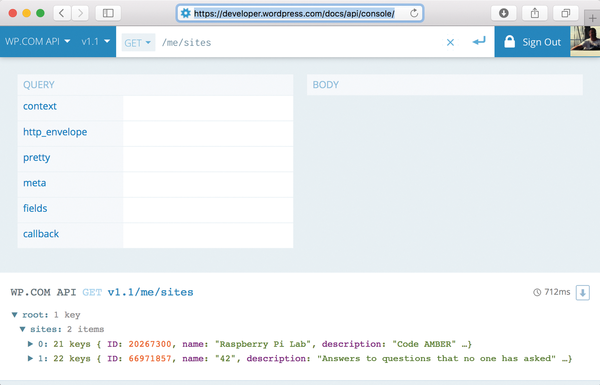Click the user avatar photo
600x385 pixels.
coord(585,41)
